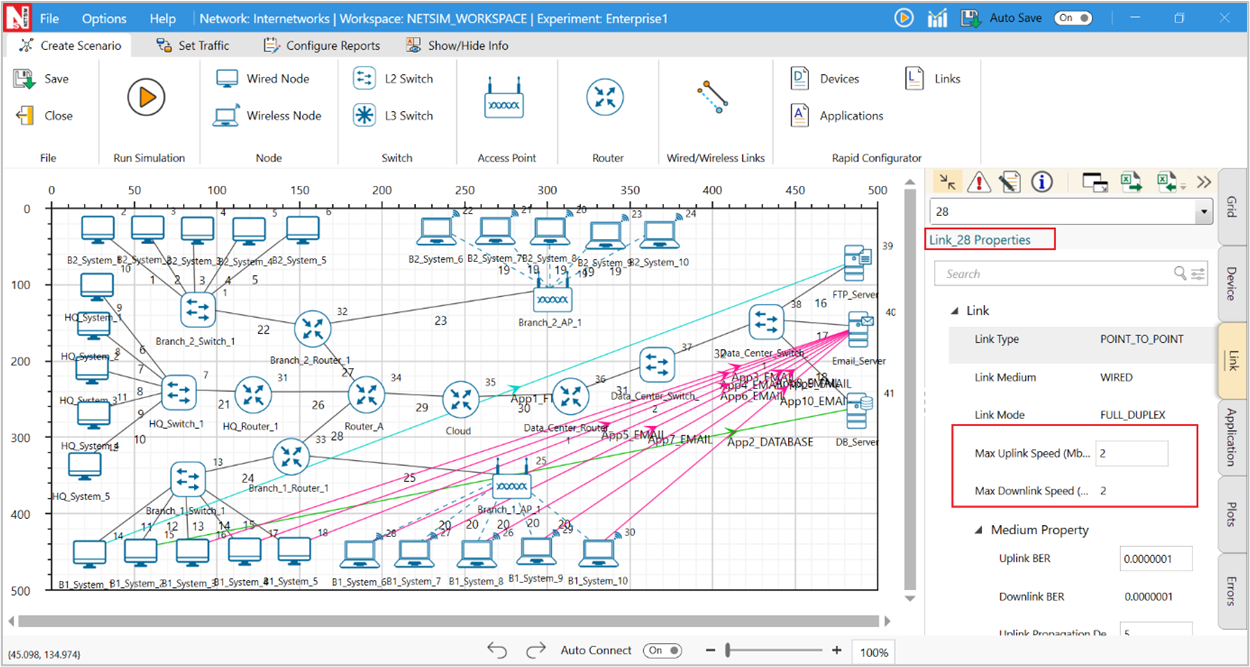Image resolution: width=1250 pixels, height=667 pixels.
Task: Open results chart icon in title bar
Action: [x=937, y=18]
